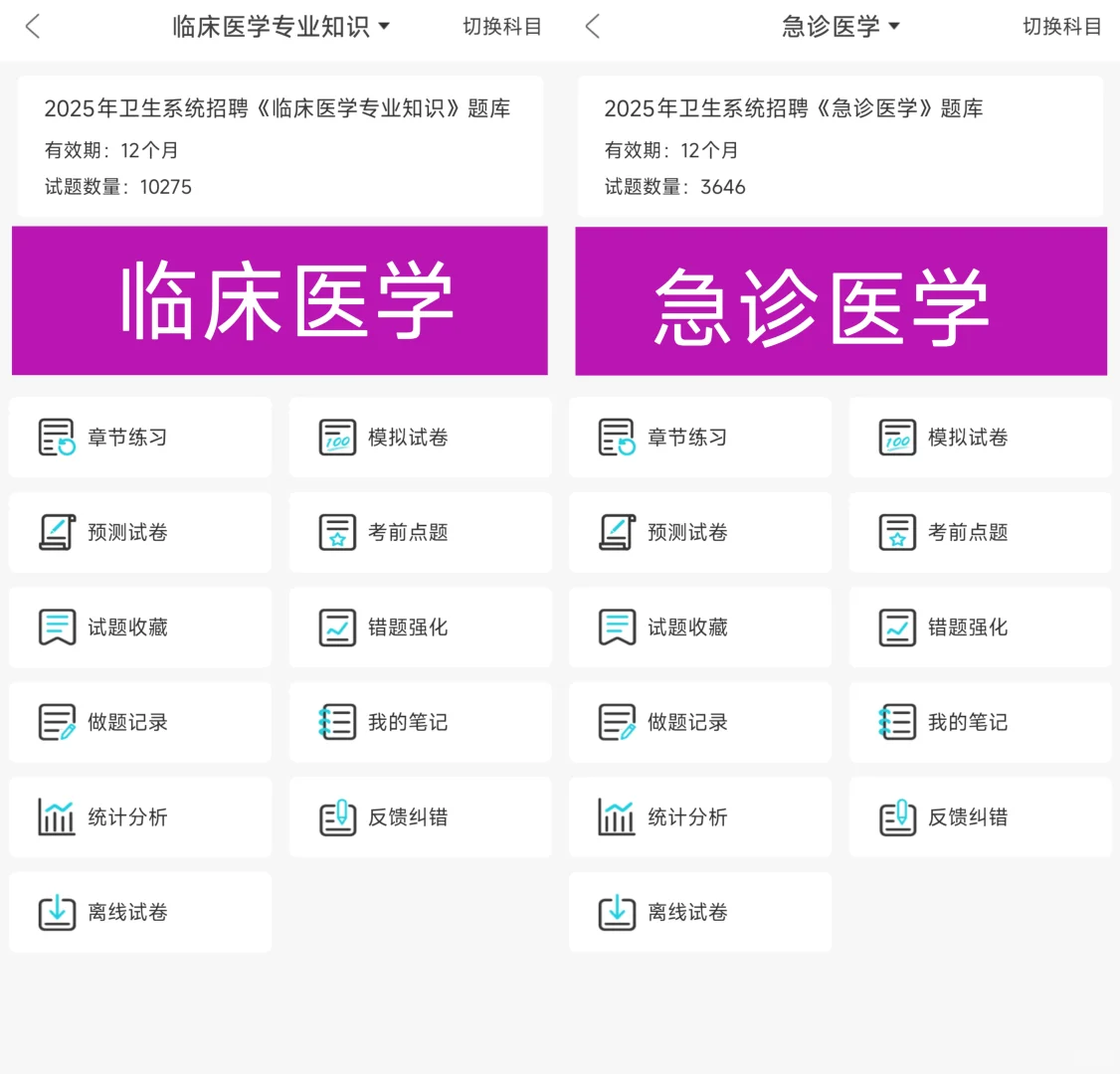Click the 2025年卫生系统招聘《急诊医学》题库 title

click(x=794, y=108)
